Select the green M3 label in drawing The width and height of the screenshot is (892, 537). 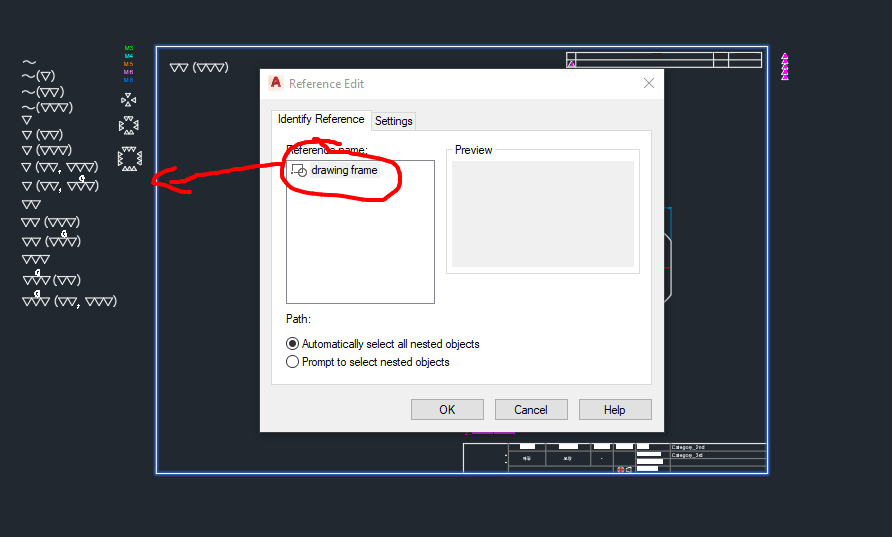[x=129, y=48]
